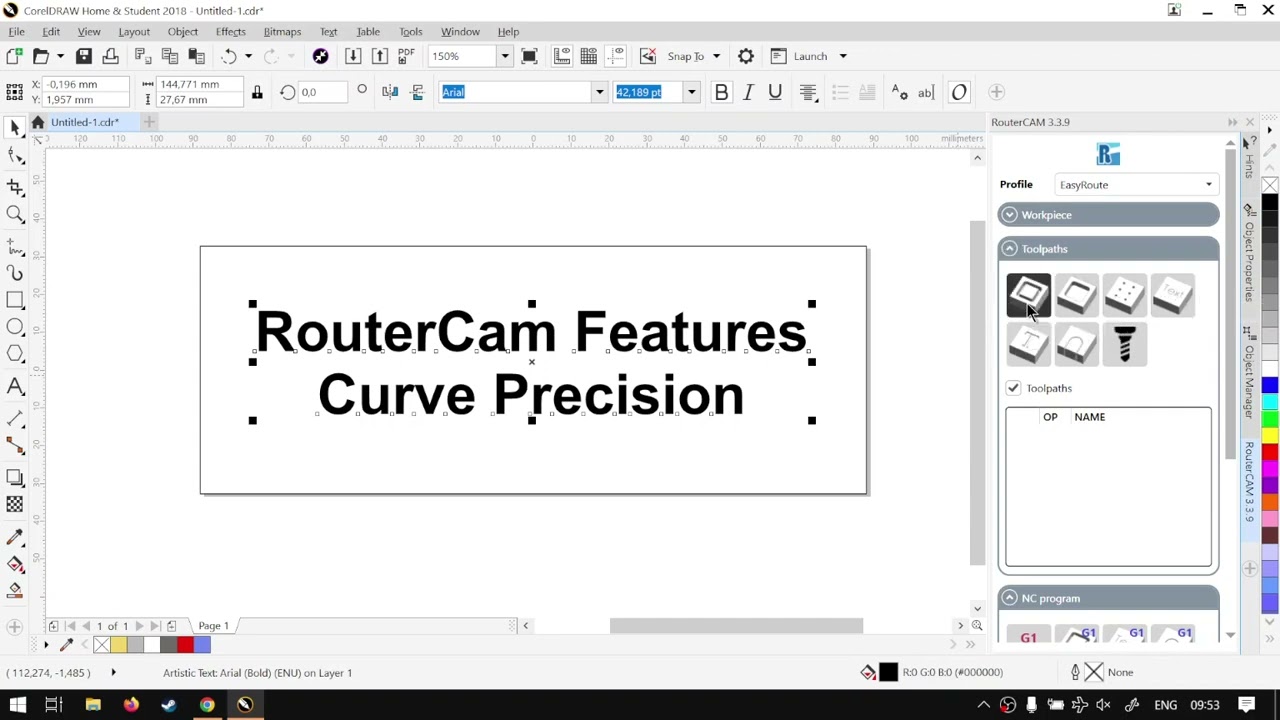The height and width of the screenshot is (720, 1280).
Task: Select the Untitled-1.cdr document tab
Action: (x=85, y=122)
